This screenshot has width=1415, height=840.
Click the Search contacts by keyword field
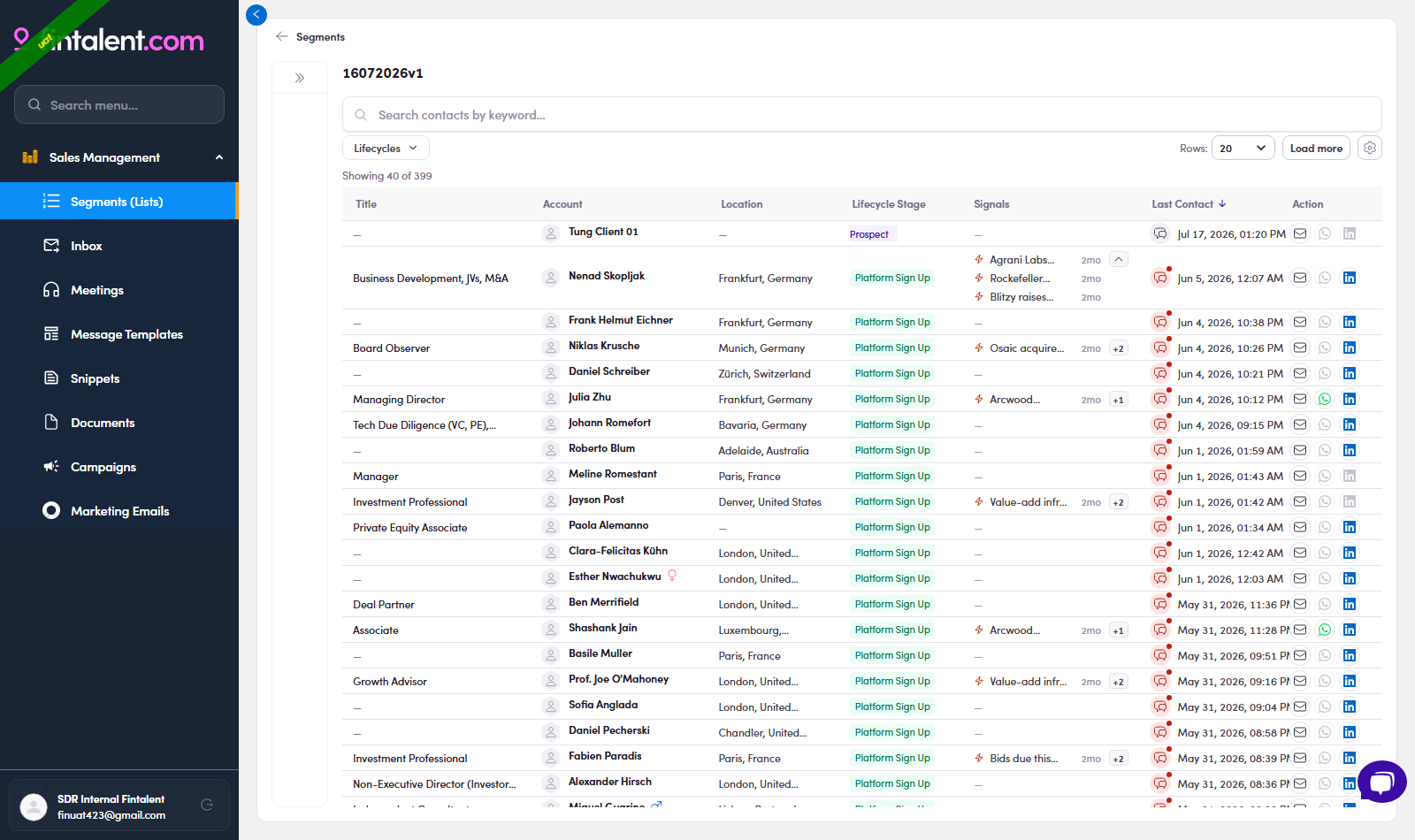862,115
